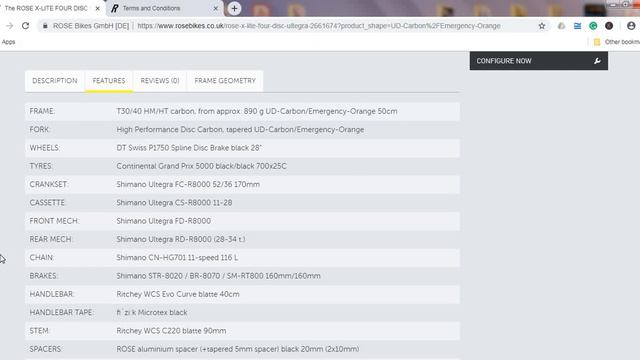The image size is (640, 360).
Task: Click the ROSE aluminium spacer text
Action: point(238,349)
